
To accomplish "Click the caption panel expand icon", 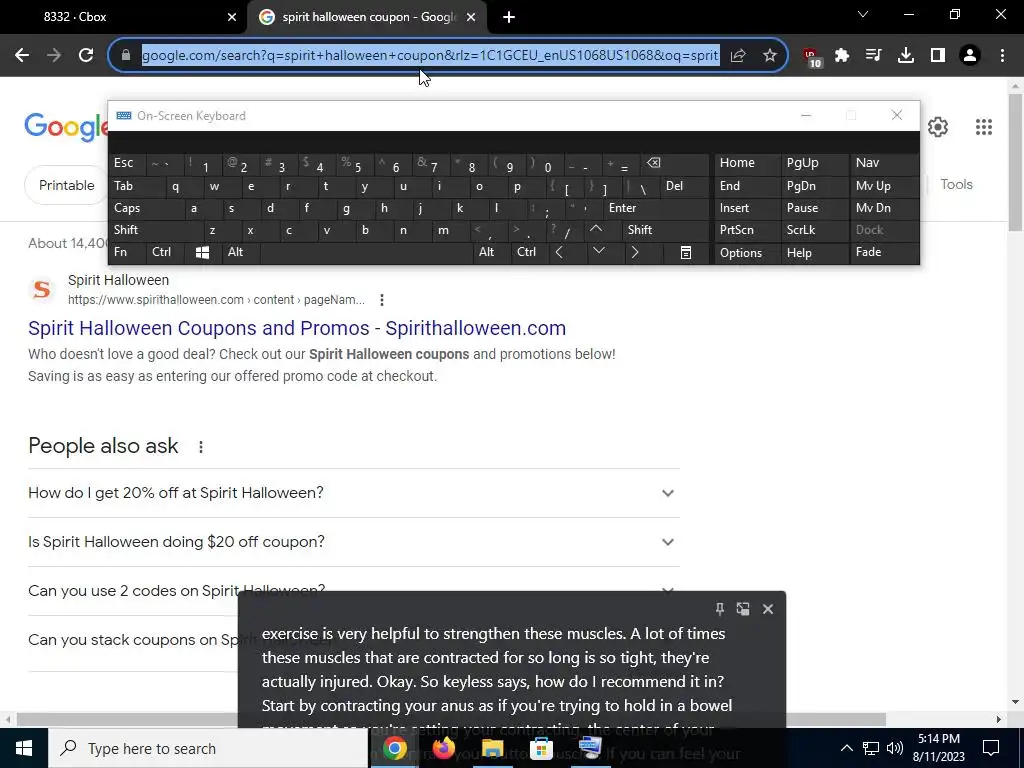I will 743,609.
